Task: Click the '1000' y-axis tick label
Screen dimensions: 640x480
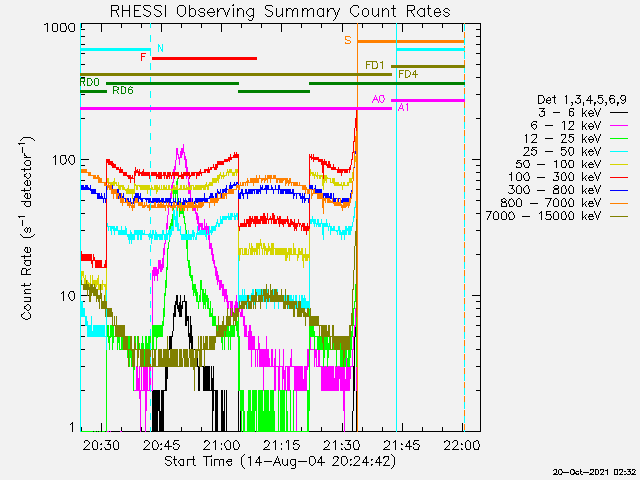Action: (60, 28)
